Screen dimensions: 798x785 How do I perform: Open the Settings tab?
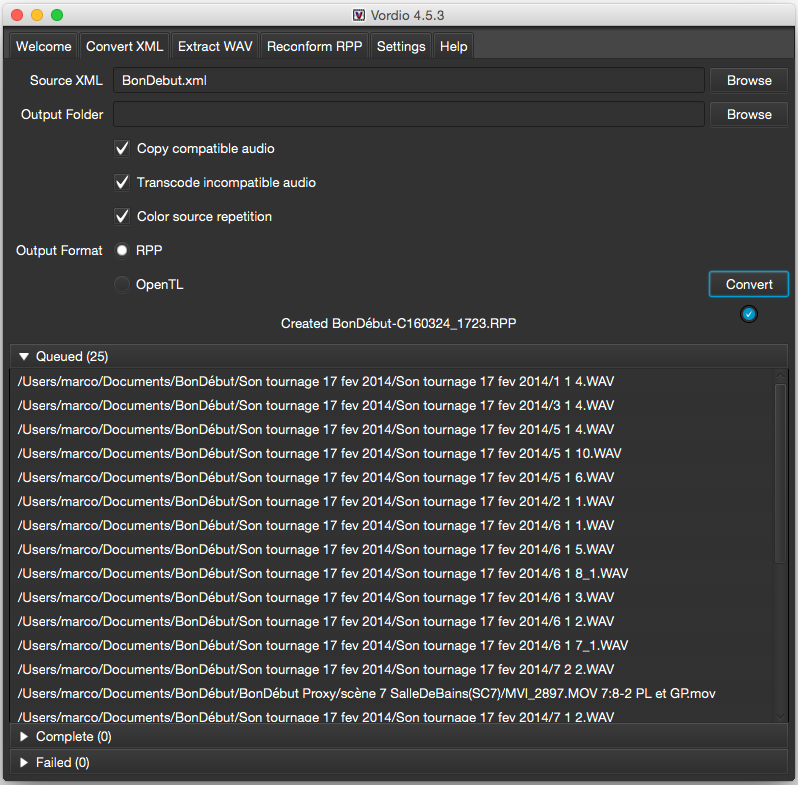401,46
